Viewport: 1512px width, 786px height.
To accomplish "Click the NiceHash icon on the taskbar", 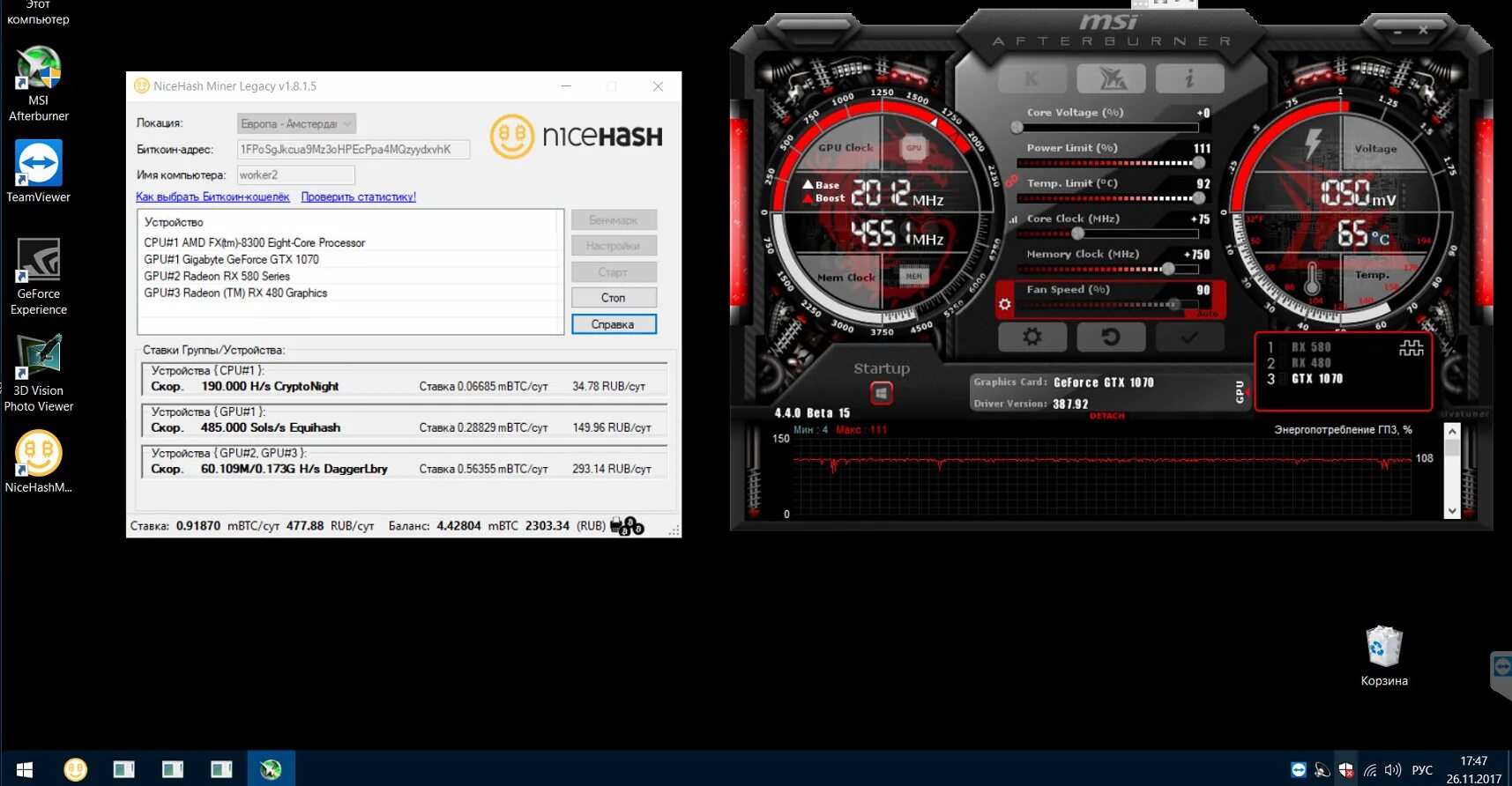I will (76, 769).
